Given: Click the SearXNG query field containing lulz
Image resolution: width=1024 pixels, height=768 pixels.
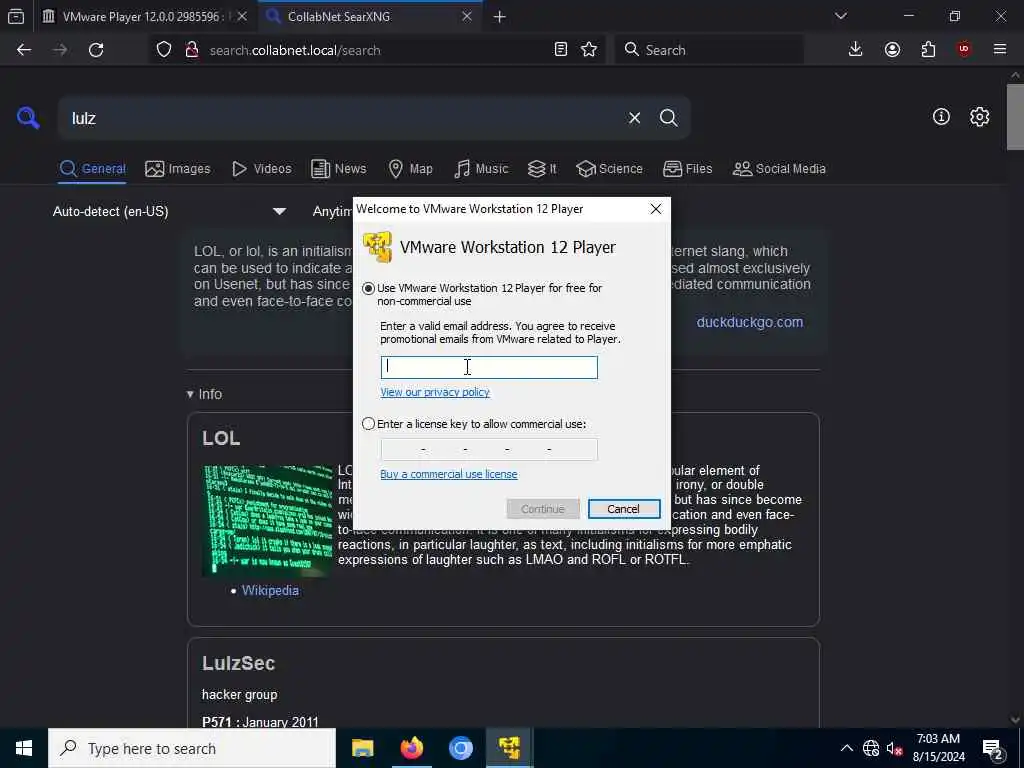Looking at the screenshot, I should click(x=340, y=118).
